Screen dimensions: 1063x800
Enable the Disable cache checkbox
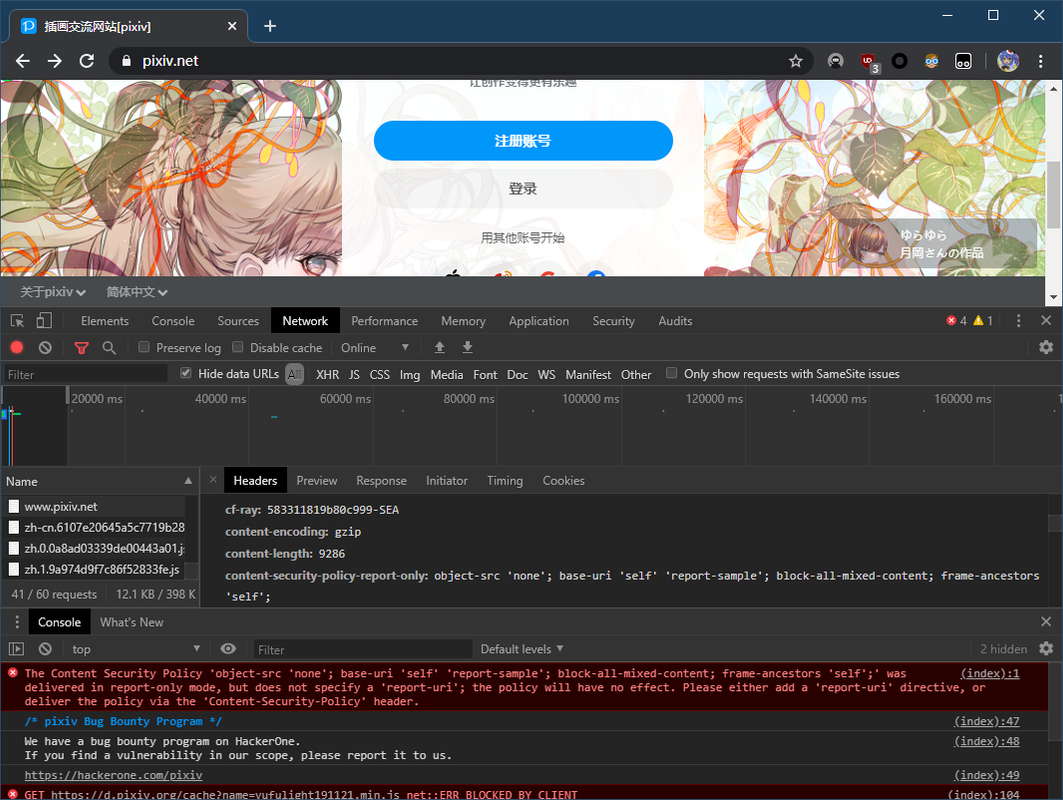[237, 347]
